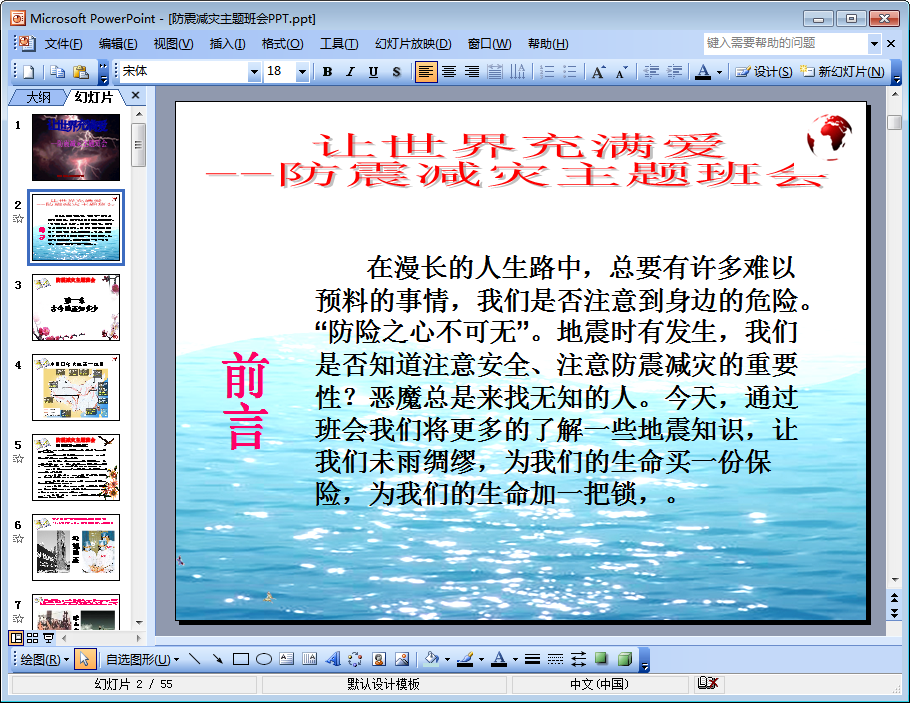Switch to the 大纲 outline tab

pos(38,98)
